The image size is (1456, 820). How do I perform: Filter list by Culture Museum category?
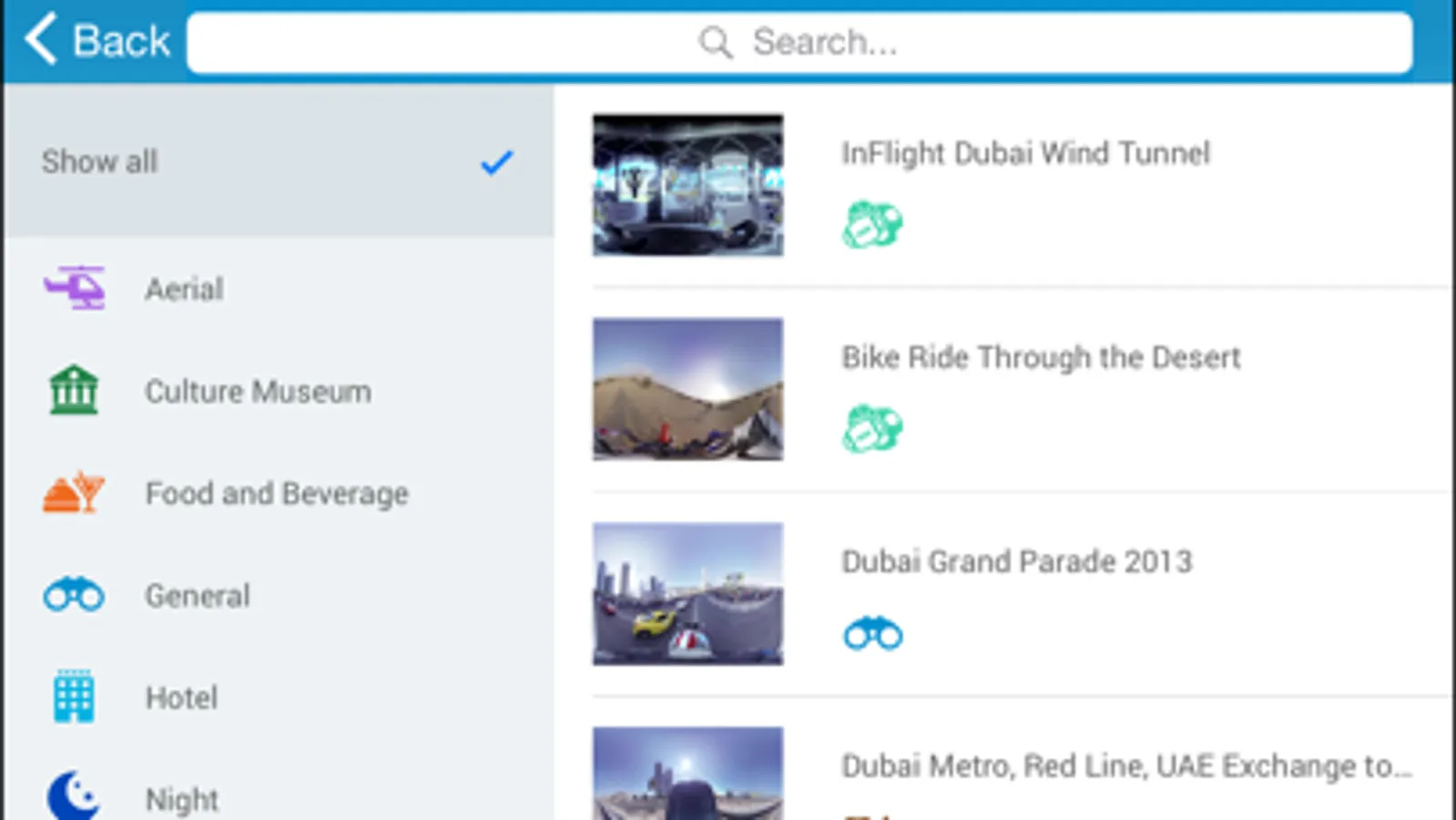tap(258, 392)
